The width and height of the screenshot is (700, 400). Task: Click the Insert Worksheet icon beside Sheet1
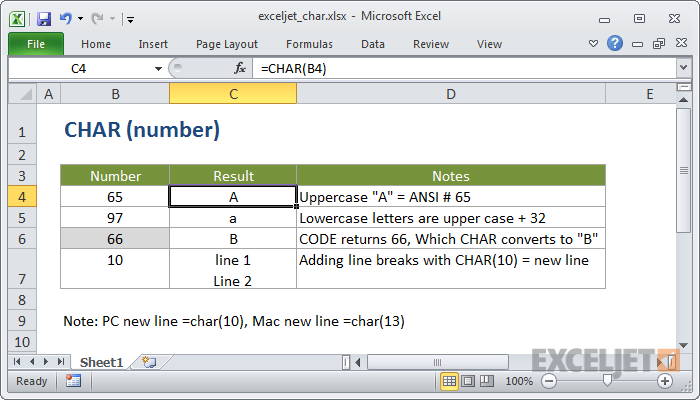[149, 361]
